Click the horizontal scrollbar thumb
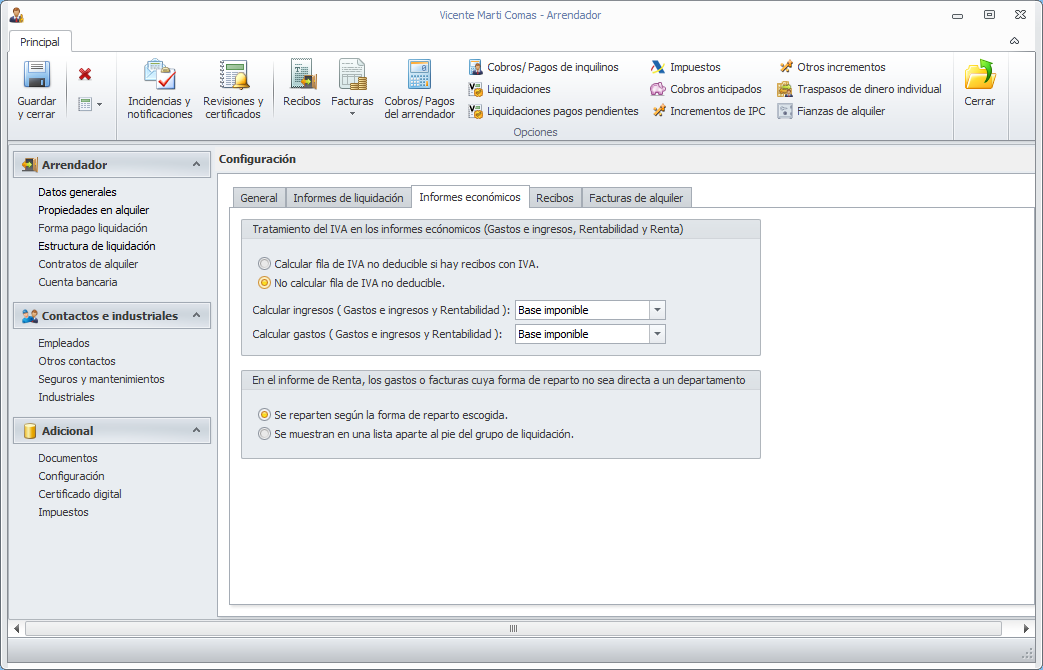Screen dimensions: 1043x670 (513, 628)
